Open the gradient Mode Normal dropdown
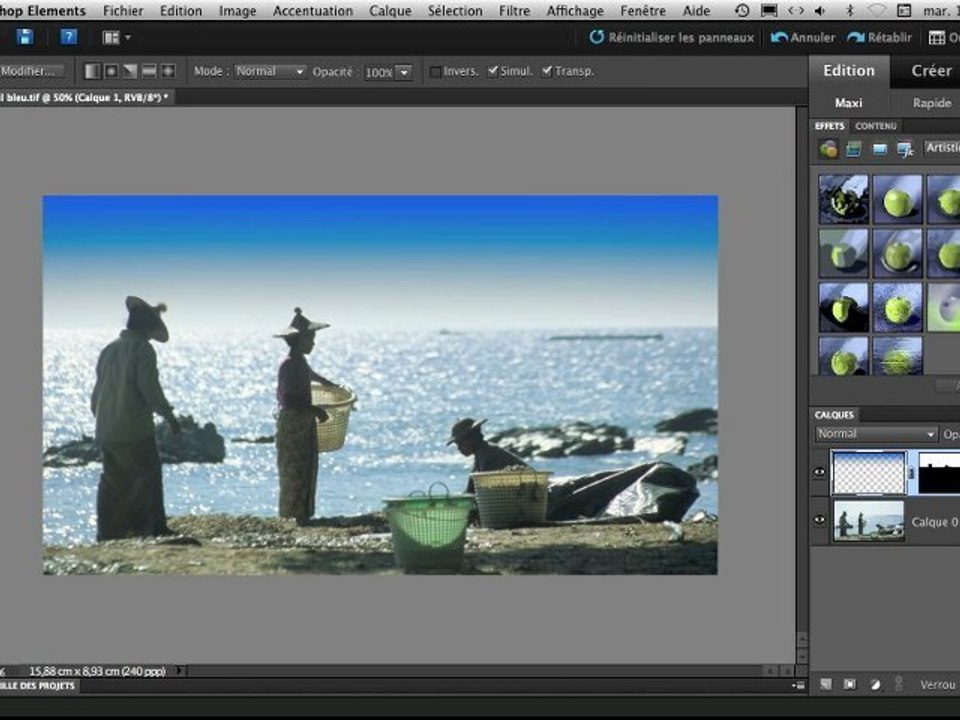960x720 pixels. (270, 72)
